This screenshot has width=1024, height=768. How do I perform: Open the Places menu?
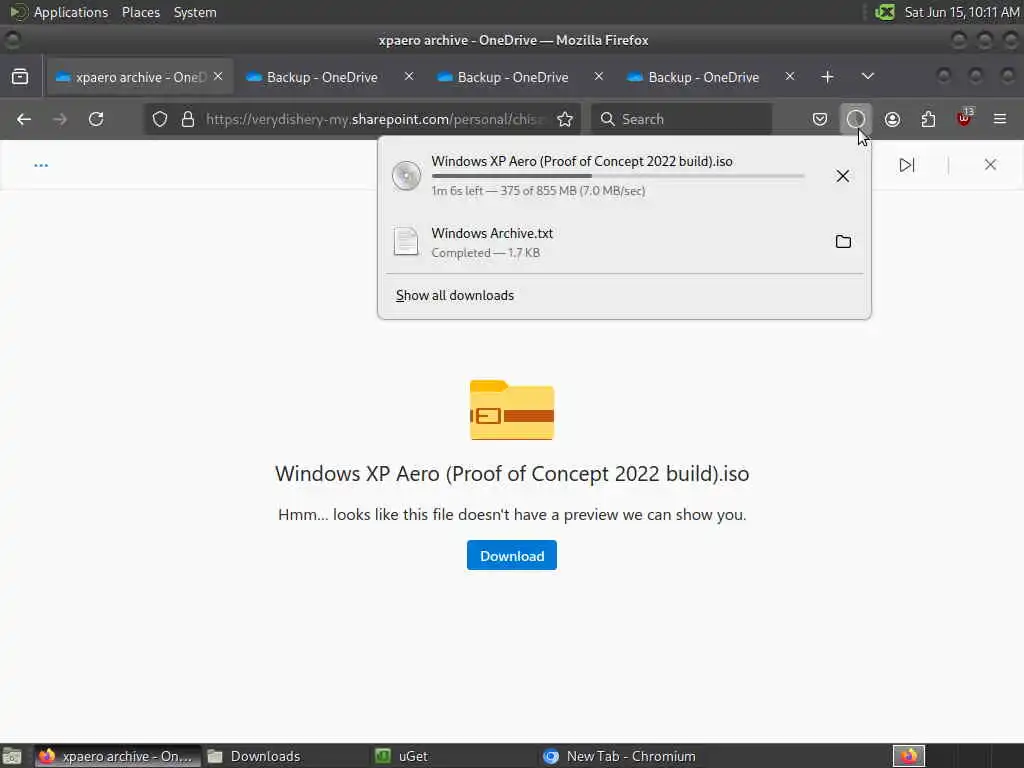click(140, 12)
